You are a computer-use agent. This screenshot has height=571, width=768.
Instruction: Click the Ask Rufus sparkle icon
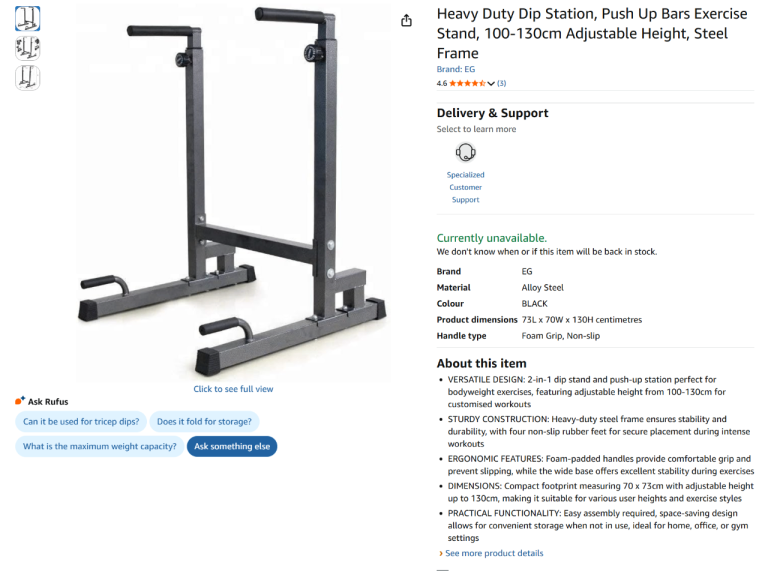pos(20,401)
